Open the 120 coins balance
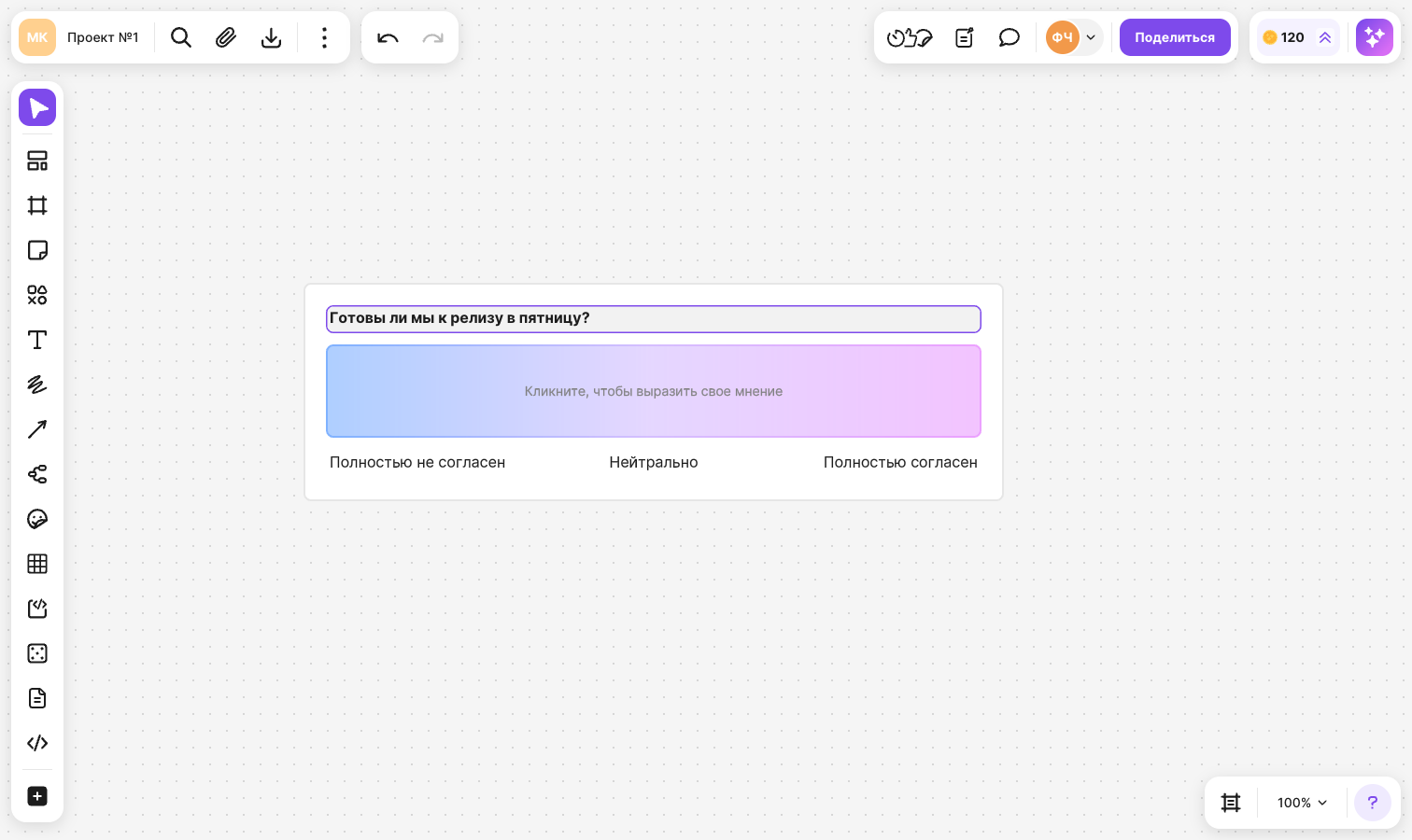 click(x=1284, y=37)
